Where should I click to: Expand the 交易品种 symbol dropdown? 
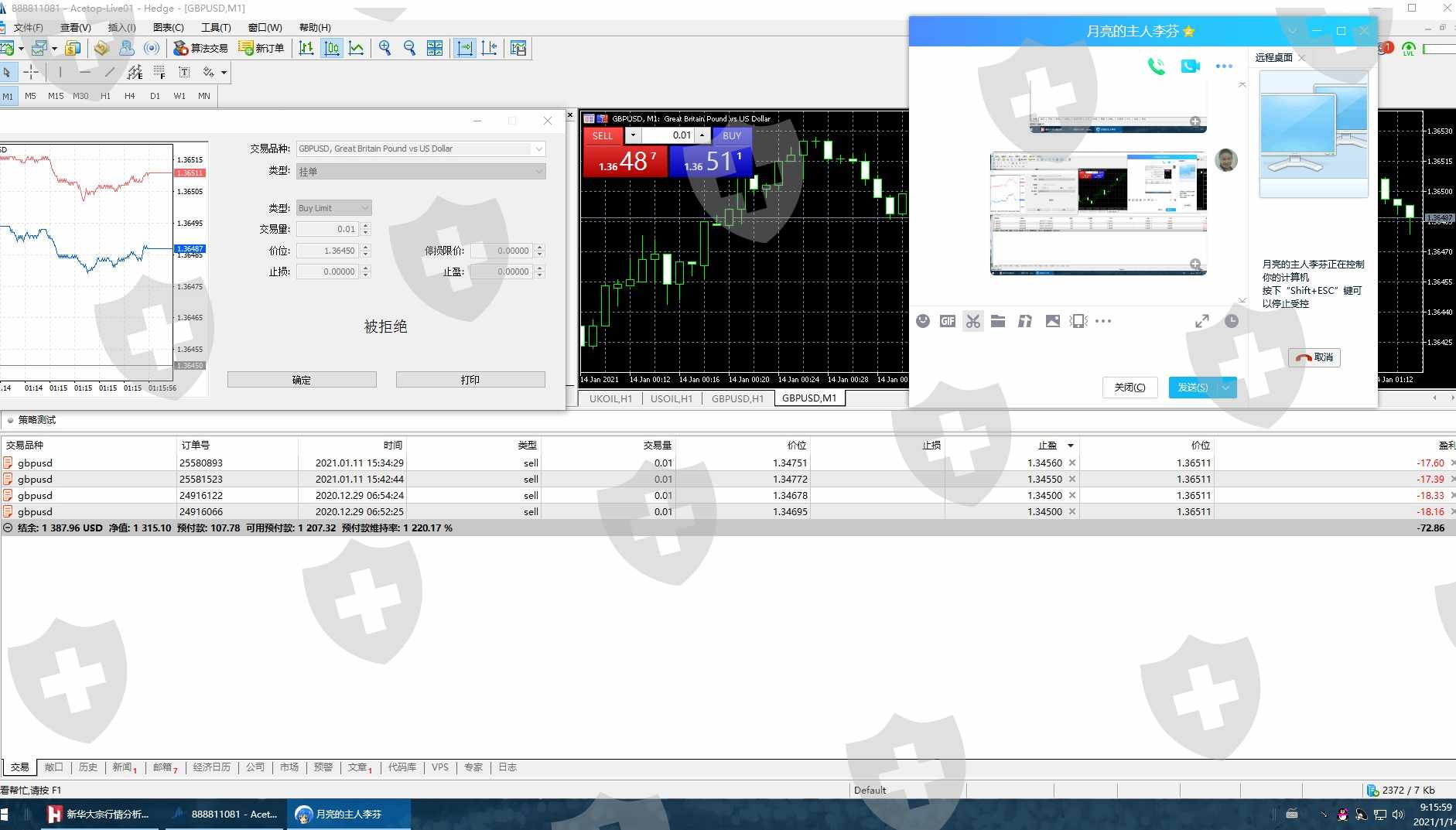click(x=538, y=149)
